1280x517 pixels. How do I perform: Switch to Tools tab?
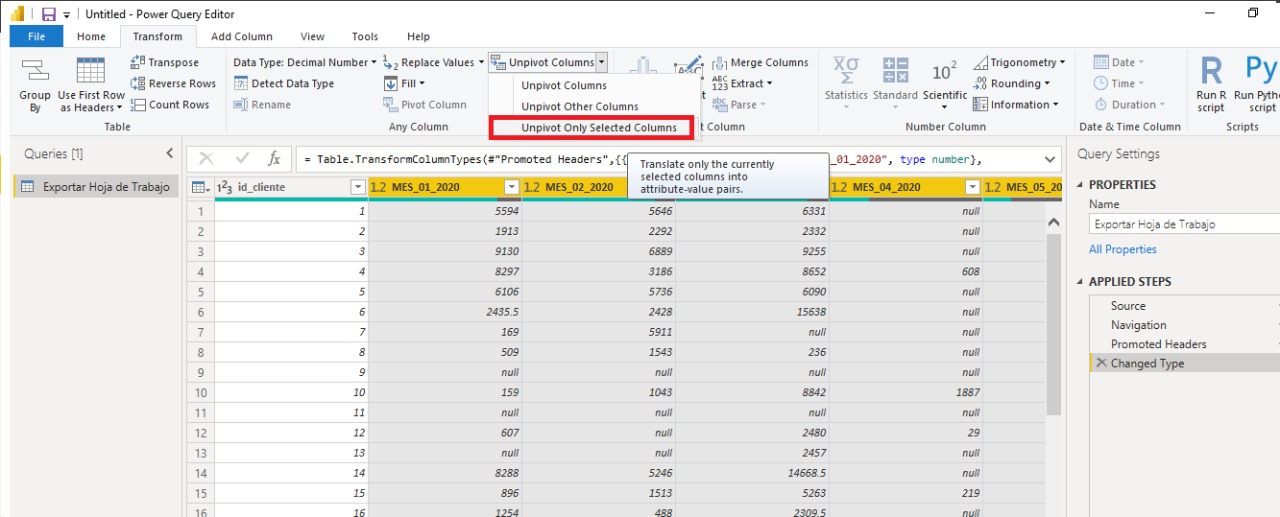point(365,36)
